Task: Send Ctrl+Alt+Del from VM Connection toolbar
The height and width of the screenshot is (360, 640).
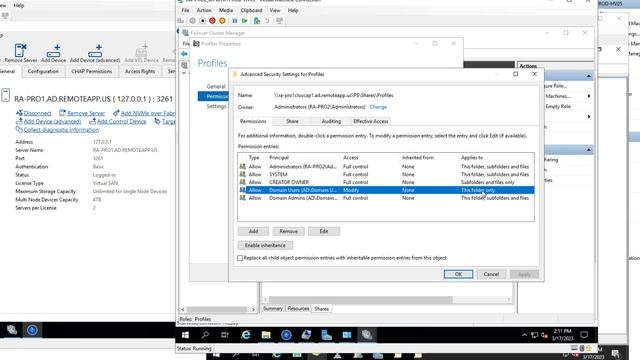Action: [x=181, y=21]
